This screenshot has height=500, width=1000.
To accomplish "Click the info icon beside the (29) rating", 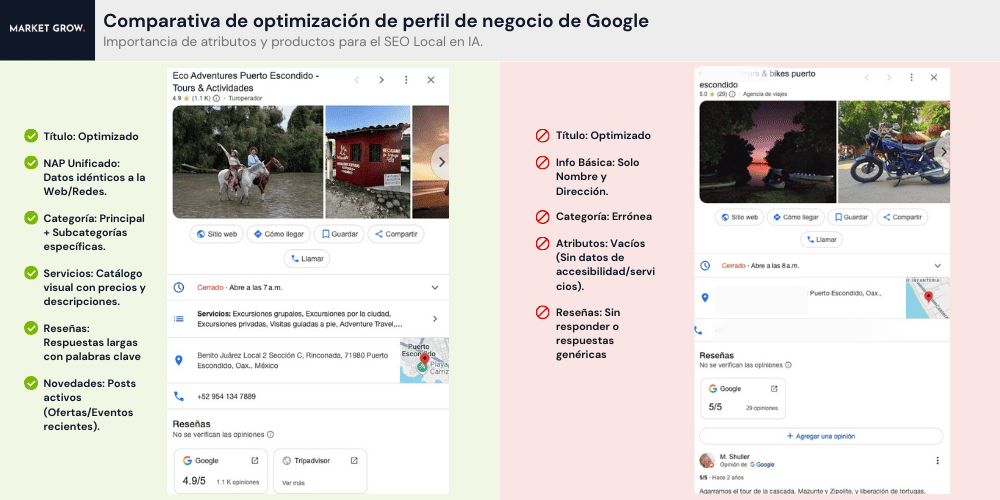I will [x=733, y=94].
